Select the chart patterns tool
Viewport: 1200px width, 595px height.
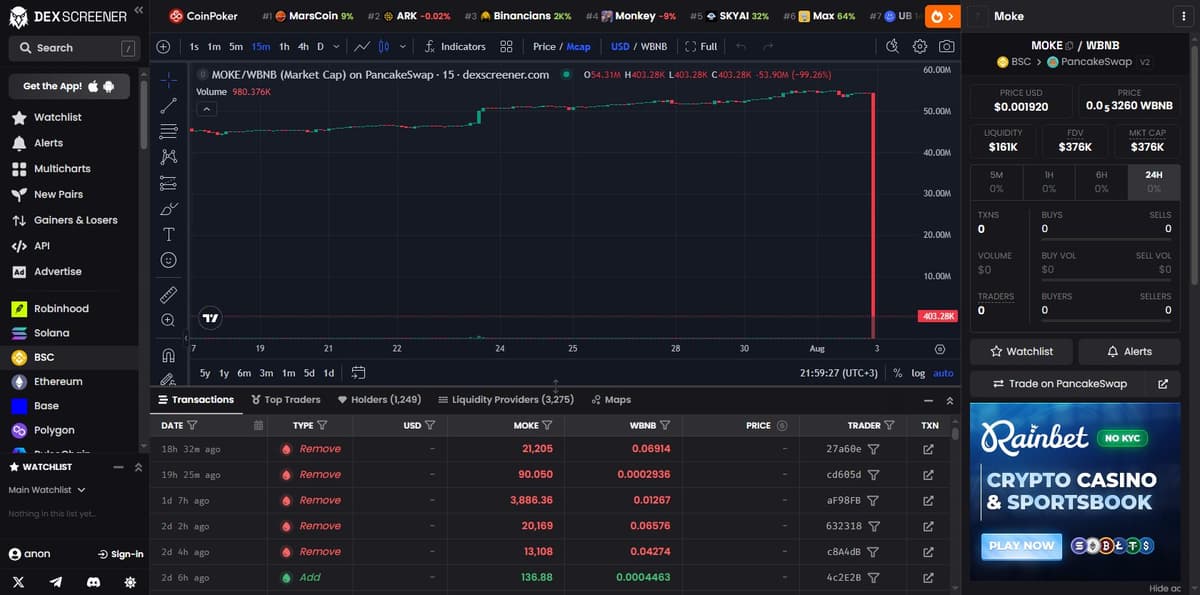pos(169,157)
